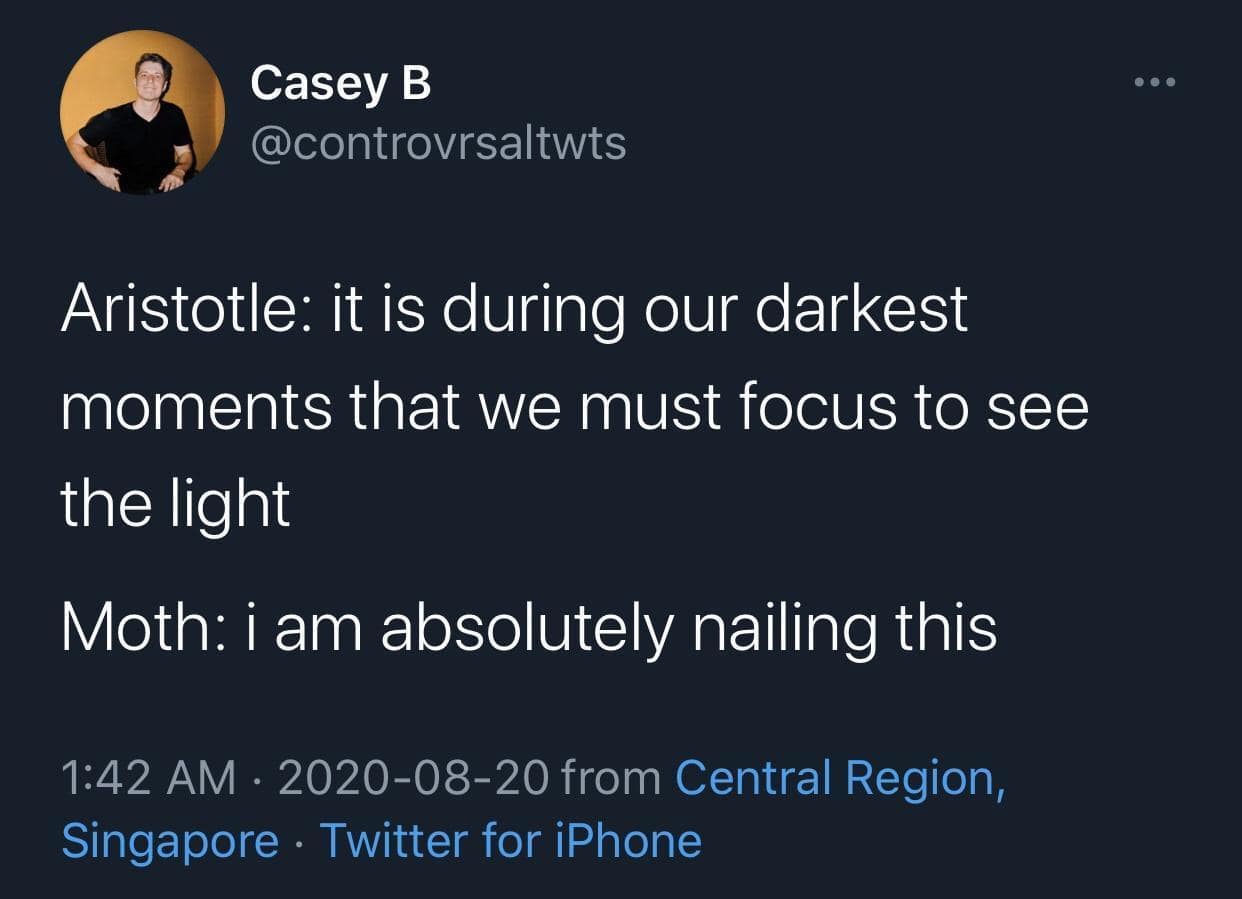Open the Casey B display name
This screenshot has height=899, width=1242.
(x=340, y=82)
